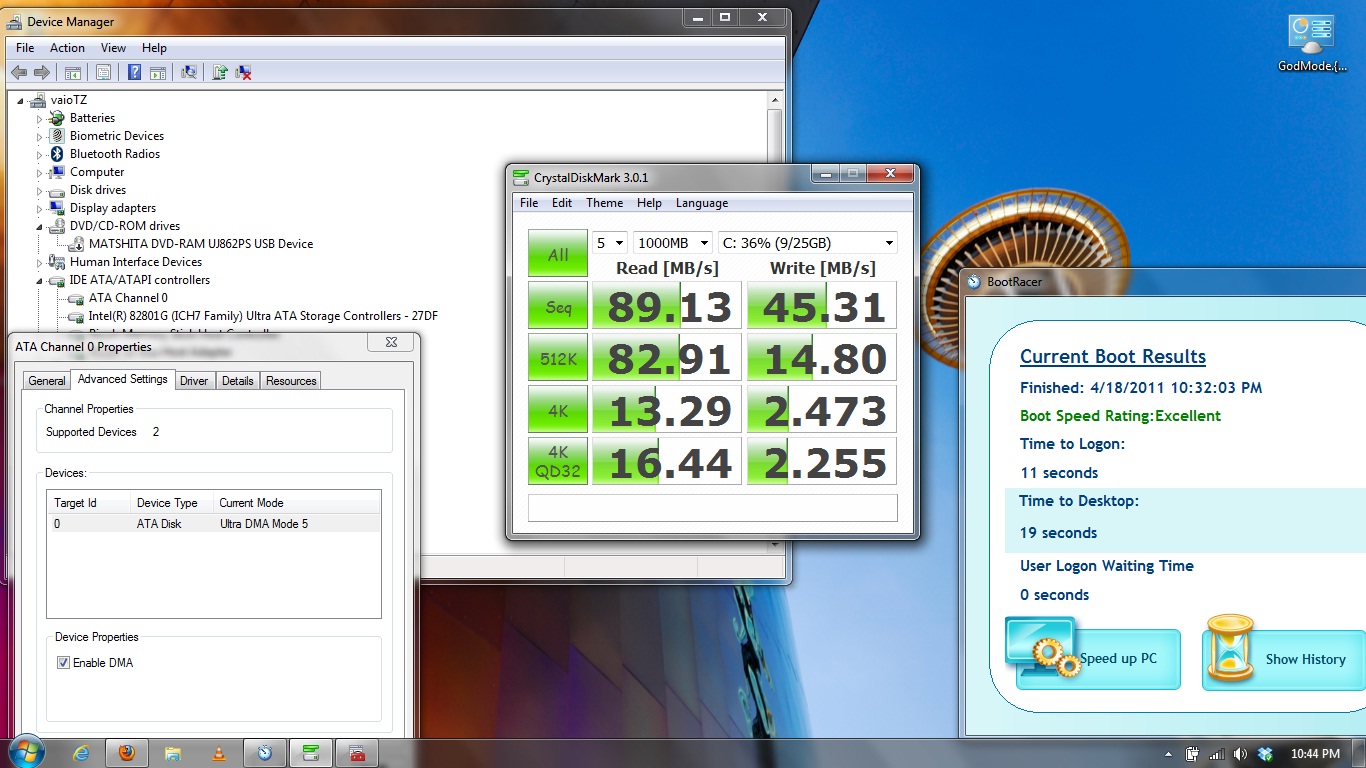1366x768 pixels.
Task: Select the Biometric Devices category
Action: [x=116, y=136]
